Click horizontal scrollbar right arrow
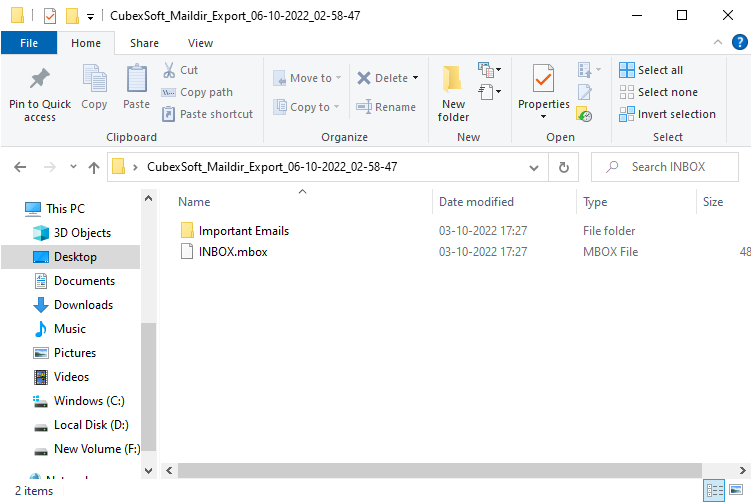Image resolution: width=752 pixels, height=503 pixels. [x=742, y=470]
